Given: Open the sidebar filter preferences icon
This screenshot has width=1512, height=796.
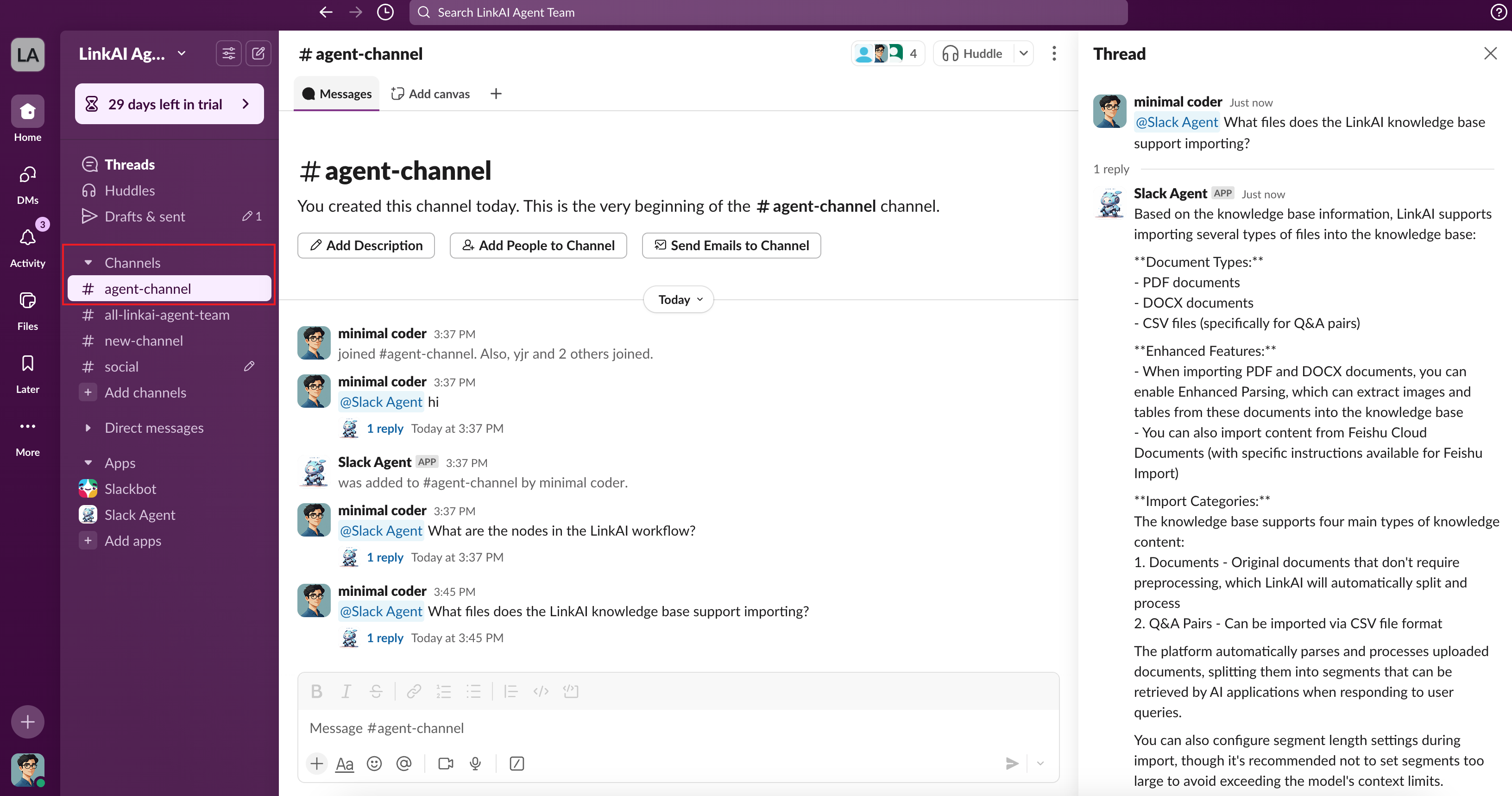Looking at the screenshot, I should [x=228, y=53].
